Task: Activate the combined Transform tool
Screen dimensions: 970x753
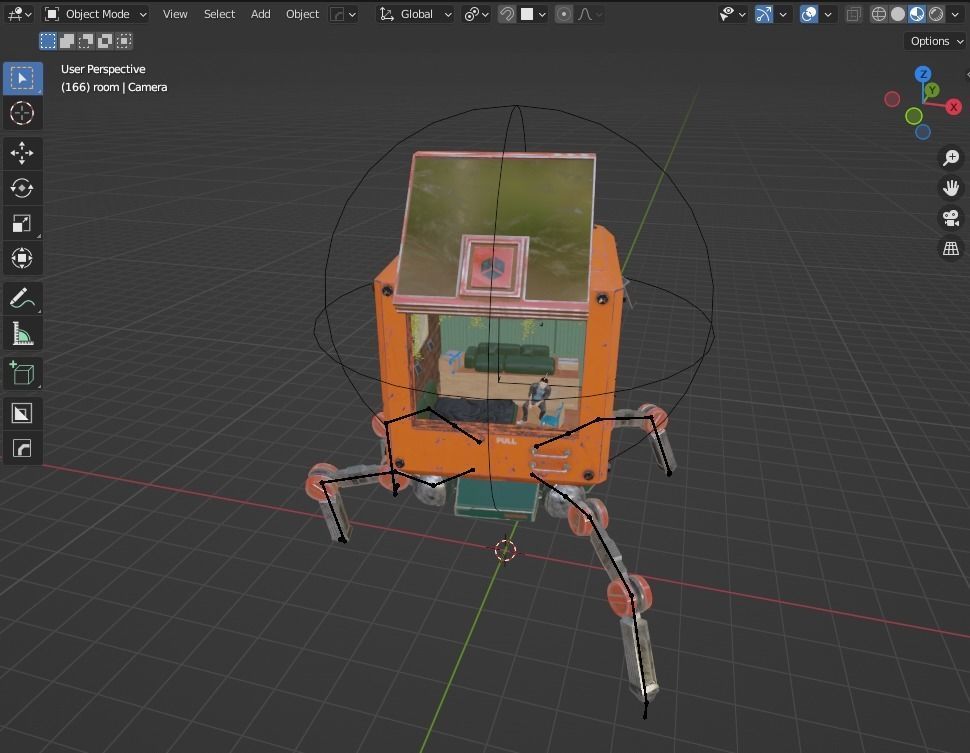Action: [22, 258]
